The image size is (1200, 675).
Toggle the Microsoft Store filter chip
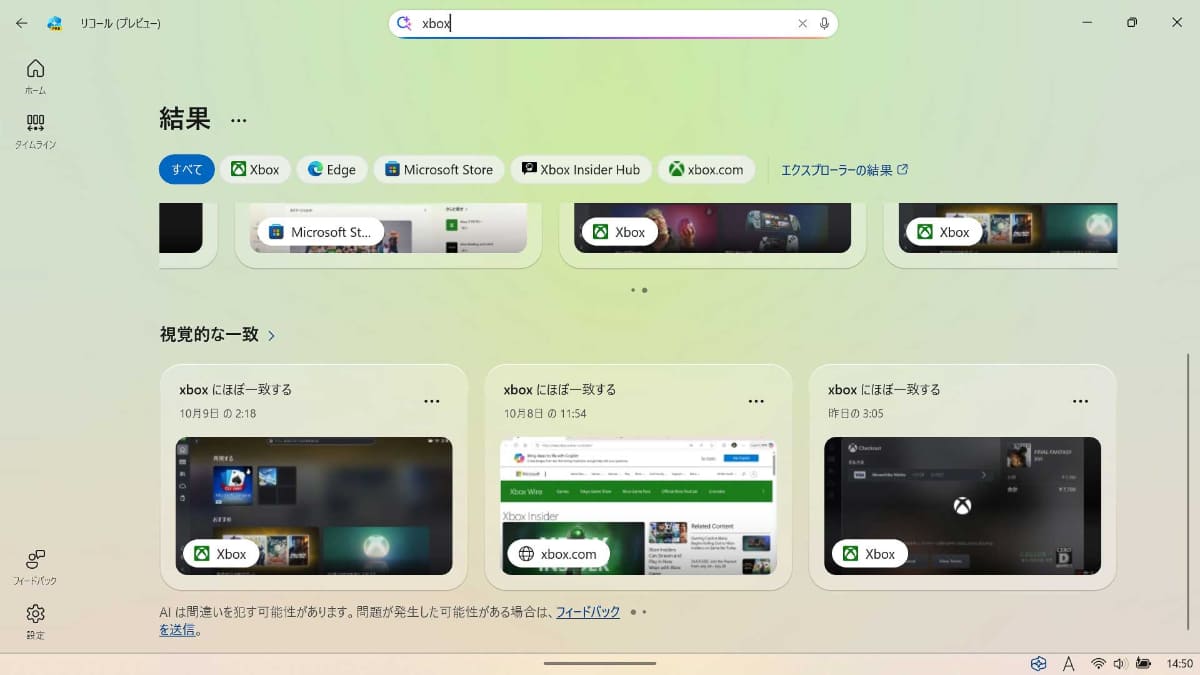pos(439,169)
